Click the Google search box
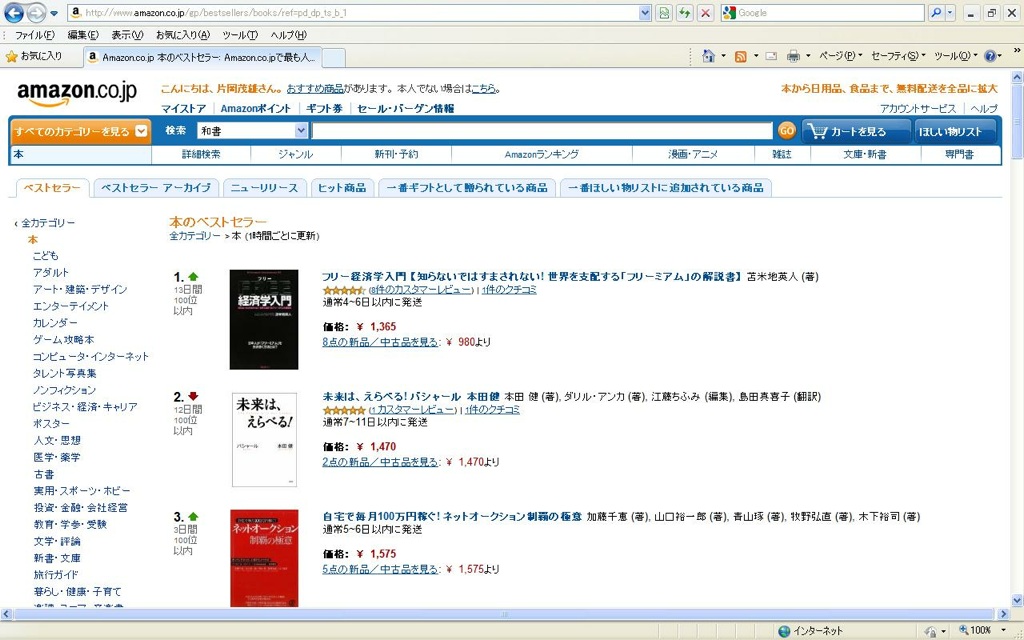Screen dimensions: 1024x640 [x=823, y=12]
